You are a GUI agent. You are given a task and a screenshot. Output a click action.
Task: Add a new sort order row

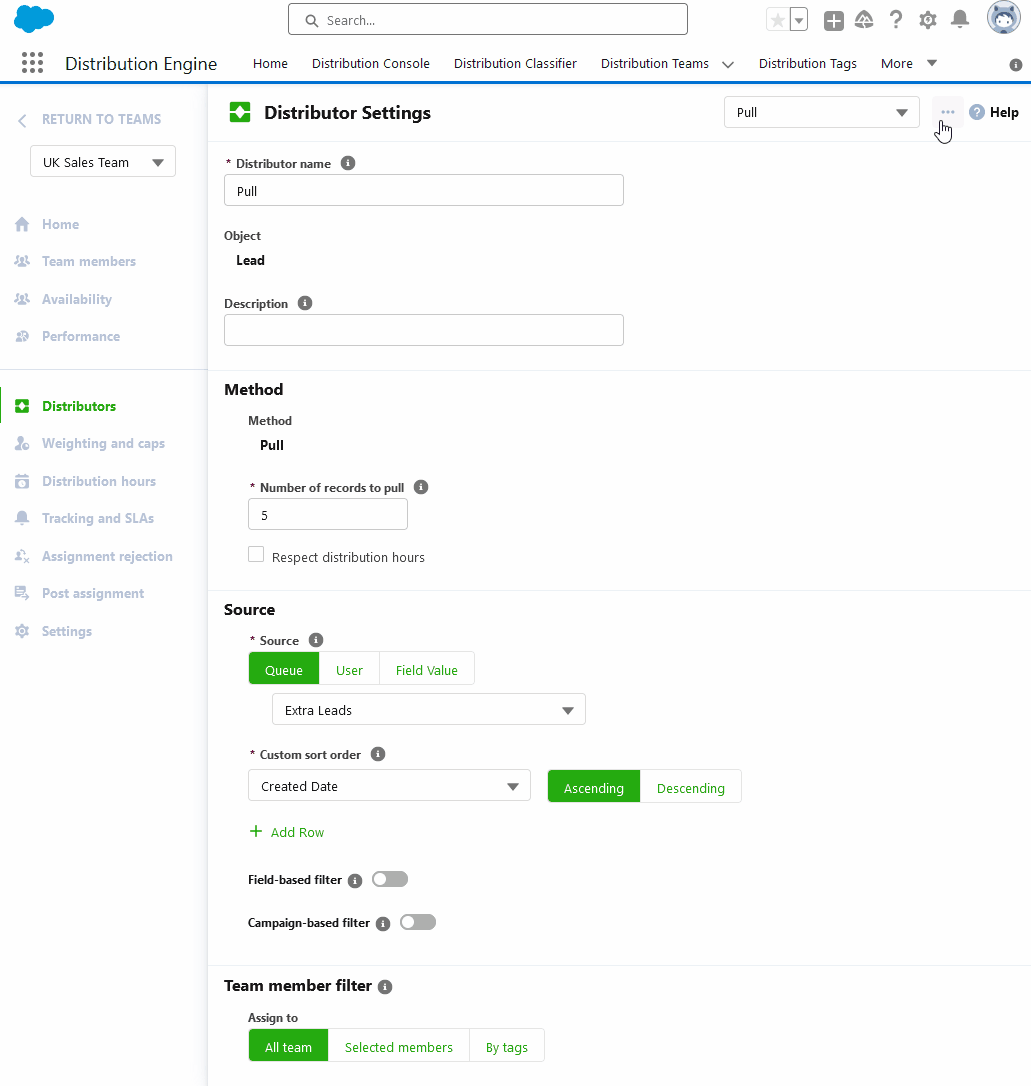coord(287,831)
